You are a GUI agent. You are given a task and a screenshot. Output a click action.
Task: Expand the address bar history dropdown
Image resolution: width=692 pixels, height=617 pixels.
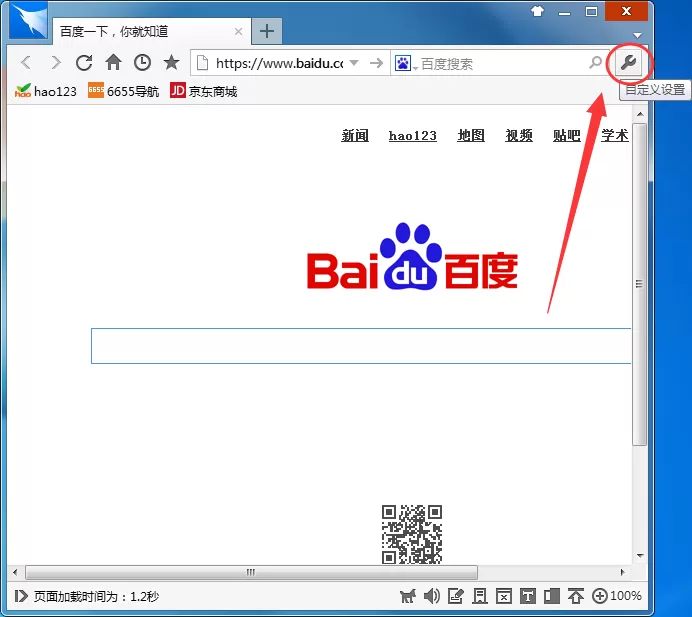coord(354,63)
